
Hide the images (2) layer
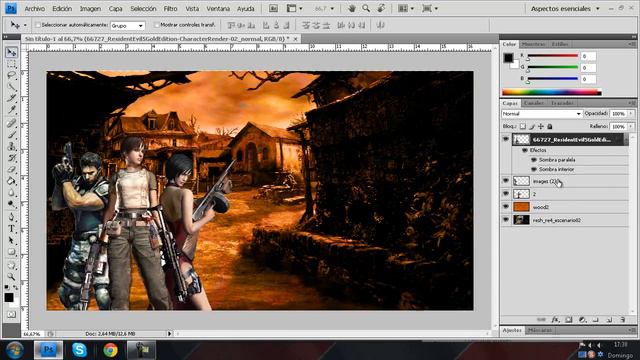[x=506, y=181]
